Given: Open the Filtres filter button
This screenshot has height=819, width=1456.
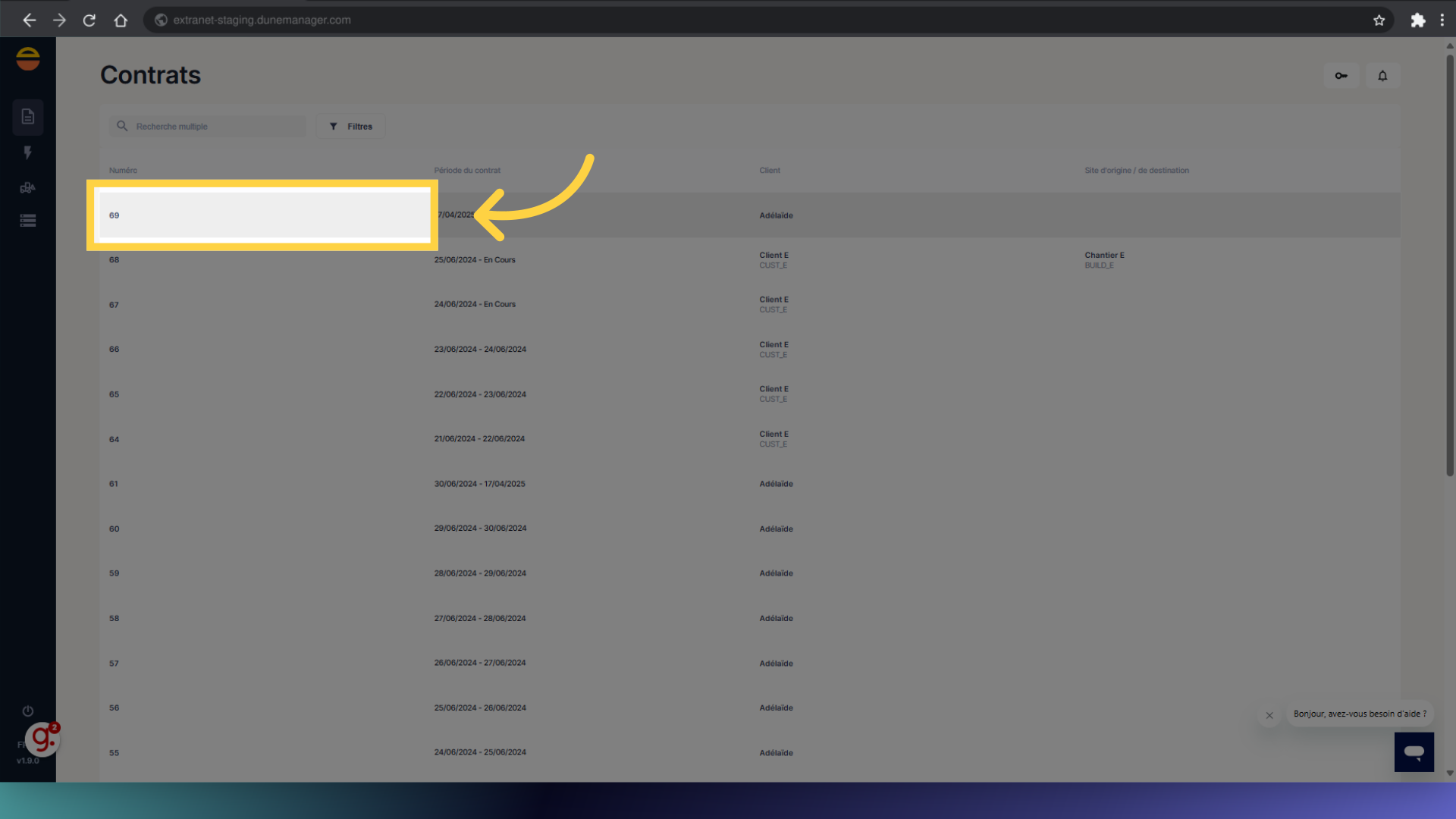Looking at the screenshot, I should [x=351, y=127].
